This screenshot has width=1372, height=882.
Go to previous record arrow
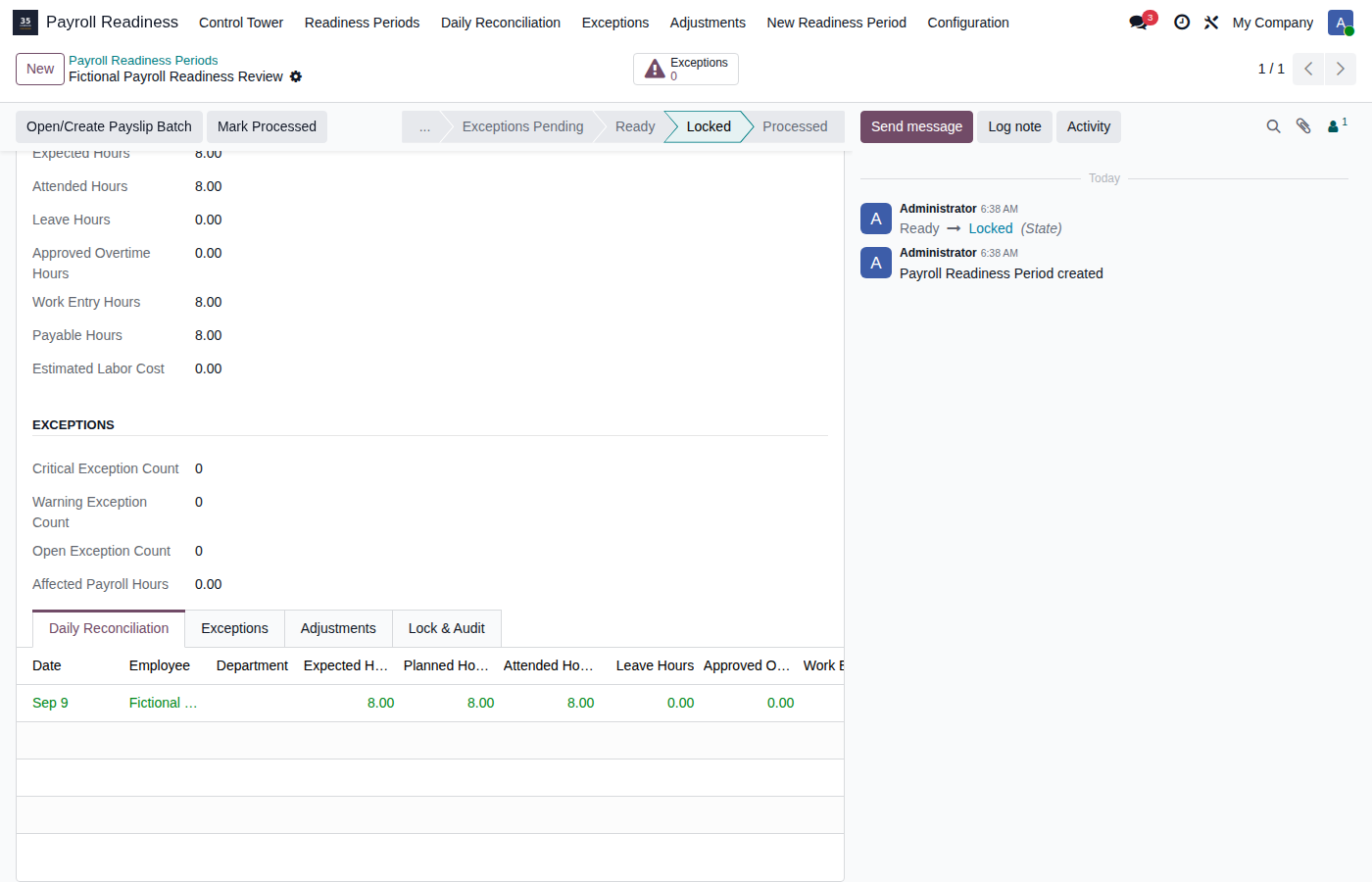pyautogui.click(x=1308, y=69)
